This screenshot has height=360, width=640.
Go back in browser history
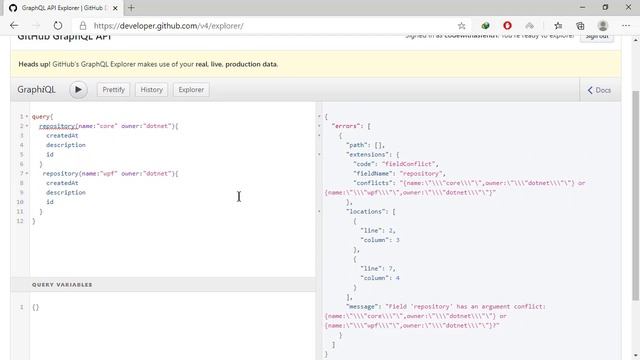14,26
